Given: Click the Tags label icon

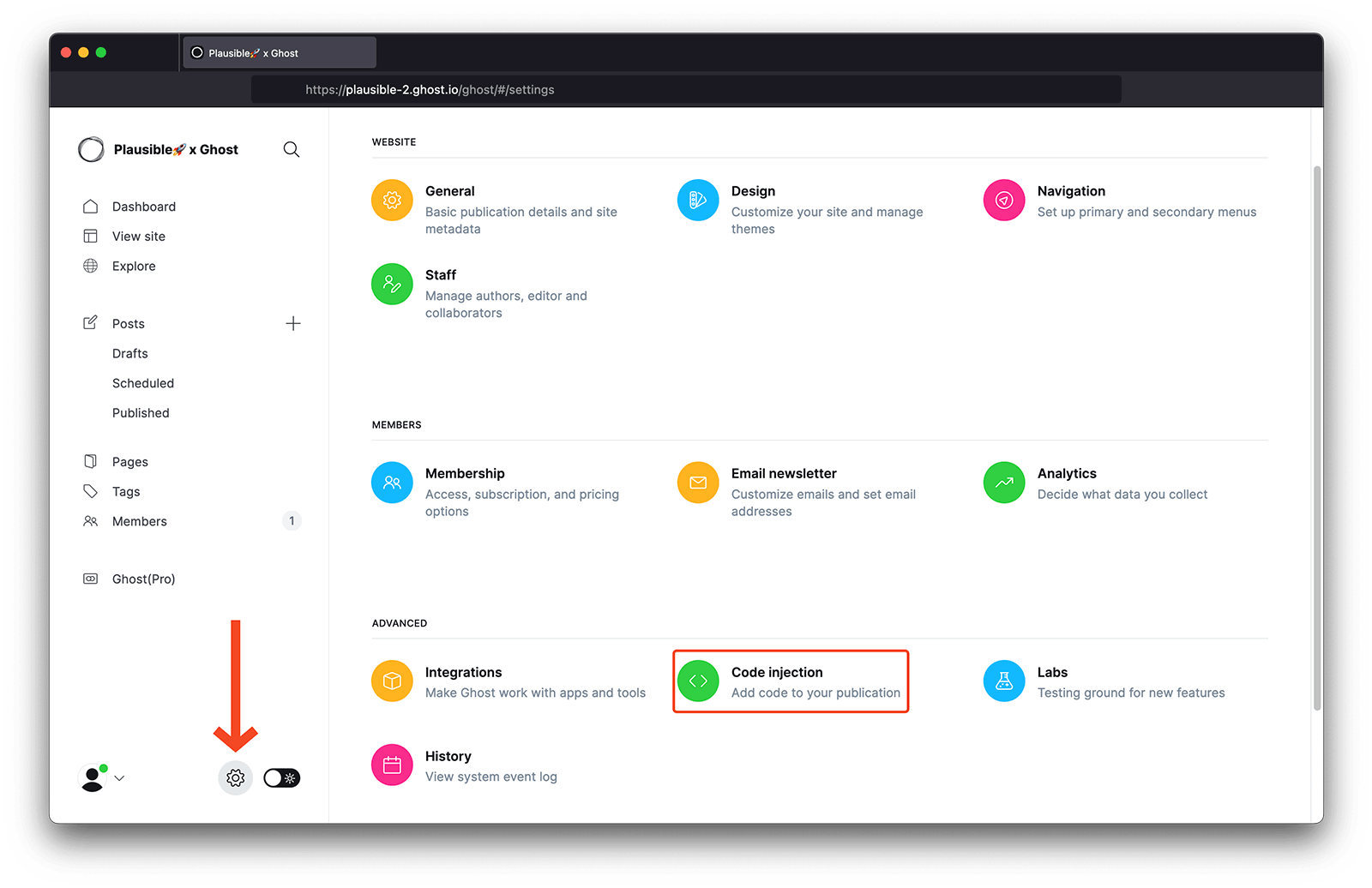Looking at the screenshot, I should tap(90, 491).
